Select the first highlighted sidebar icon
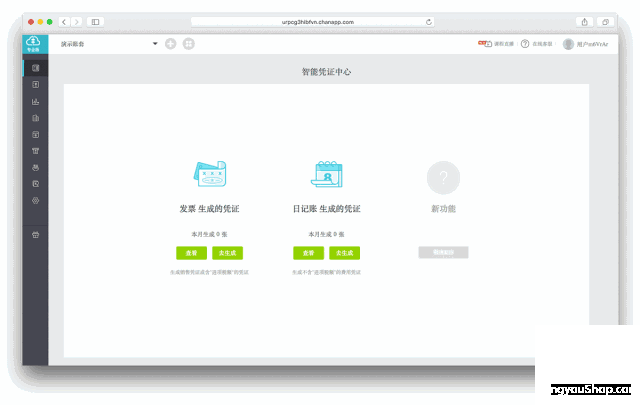 click(36, 68)
